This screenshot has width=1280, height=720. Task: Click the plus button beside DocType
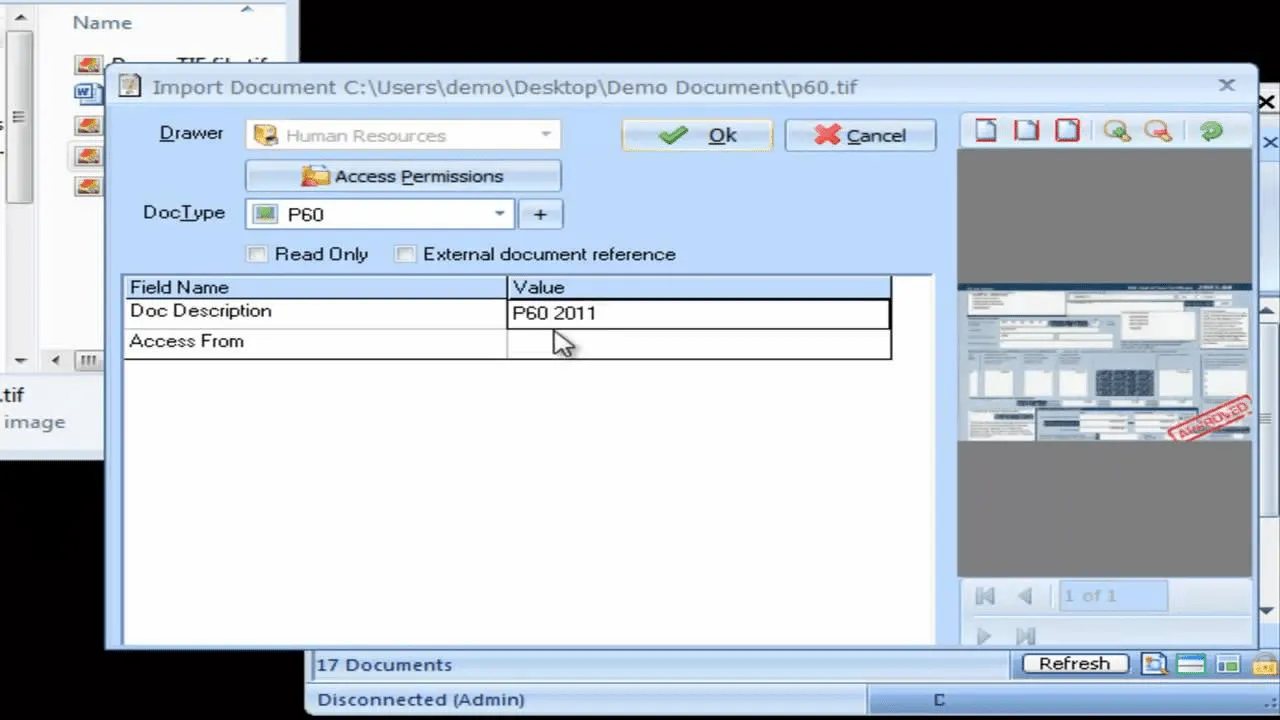541,214
